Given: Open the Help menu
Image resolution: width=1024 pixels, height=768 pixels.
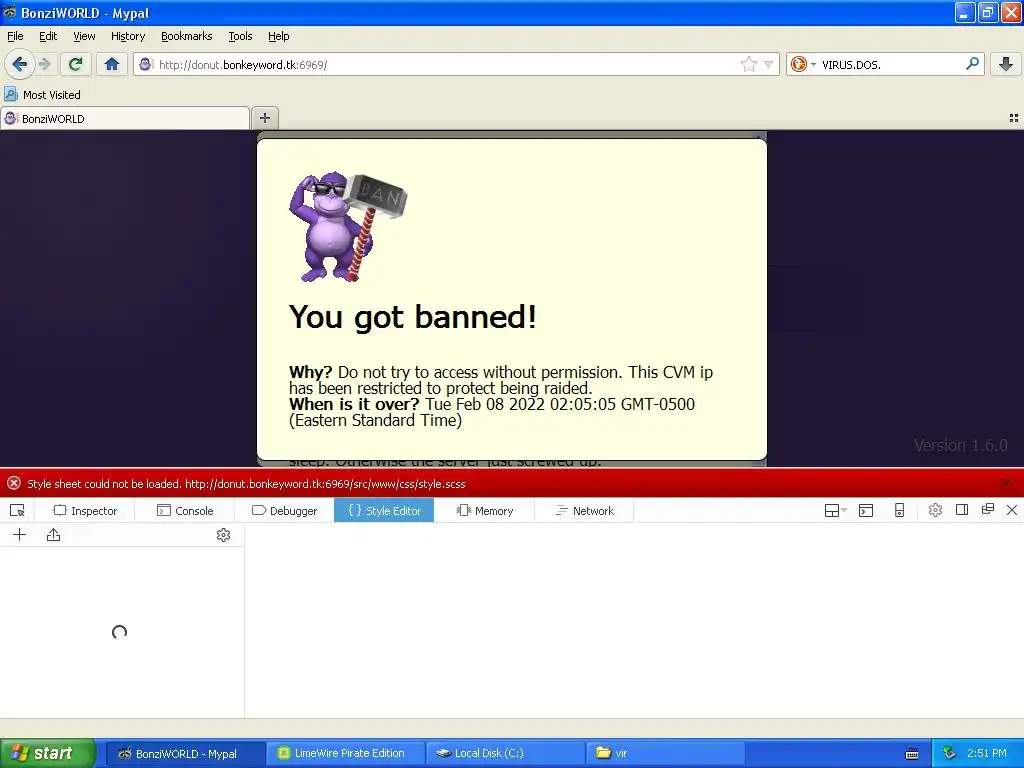Looking at the screenshot, I should click(279, 36).
